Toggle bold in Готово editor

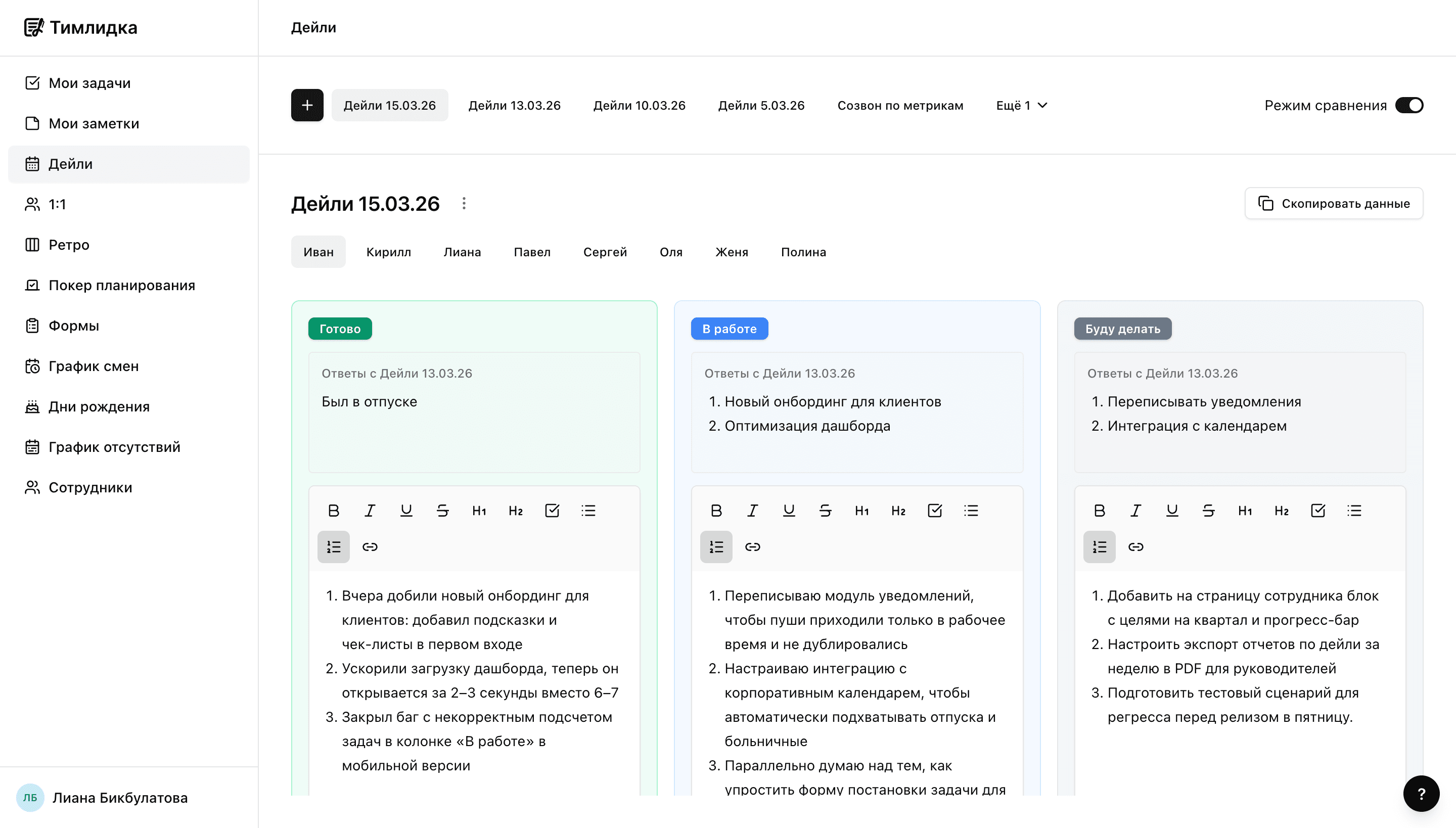[x=333, y=511]
